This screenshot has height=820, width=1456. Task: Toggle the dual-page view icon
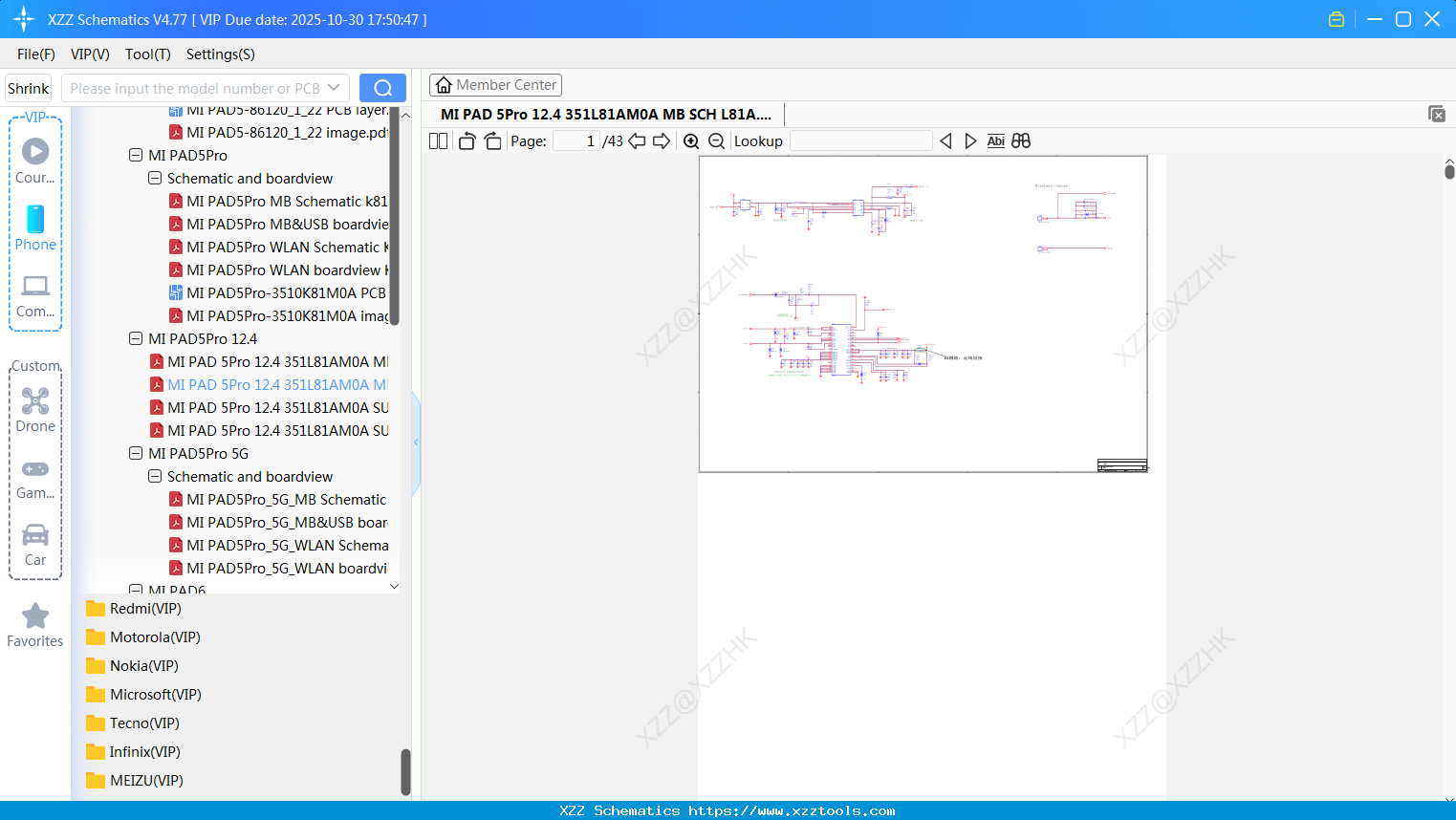point(439,141)
